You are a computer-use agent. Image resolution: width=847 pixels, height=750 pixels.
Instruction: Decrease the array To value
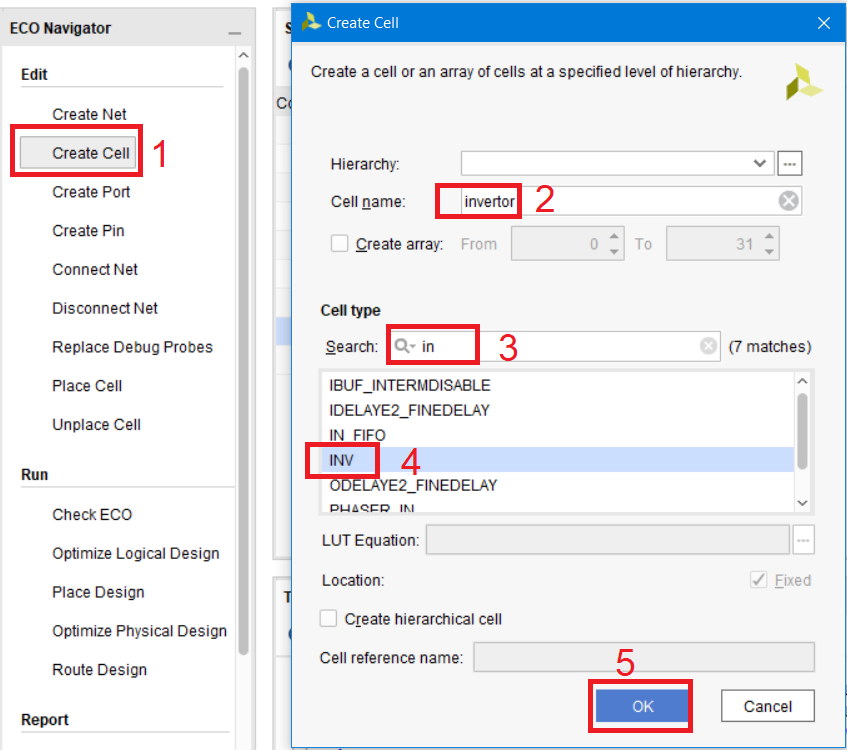pos(769,251)
